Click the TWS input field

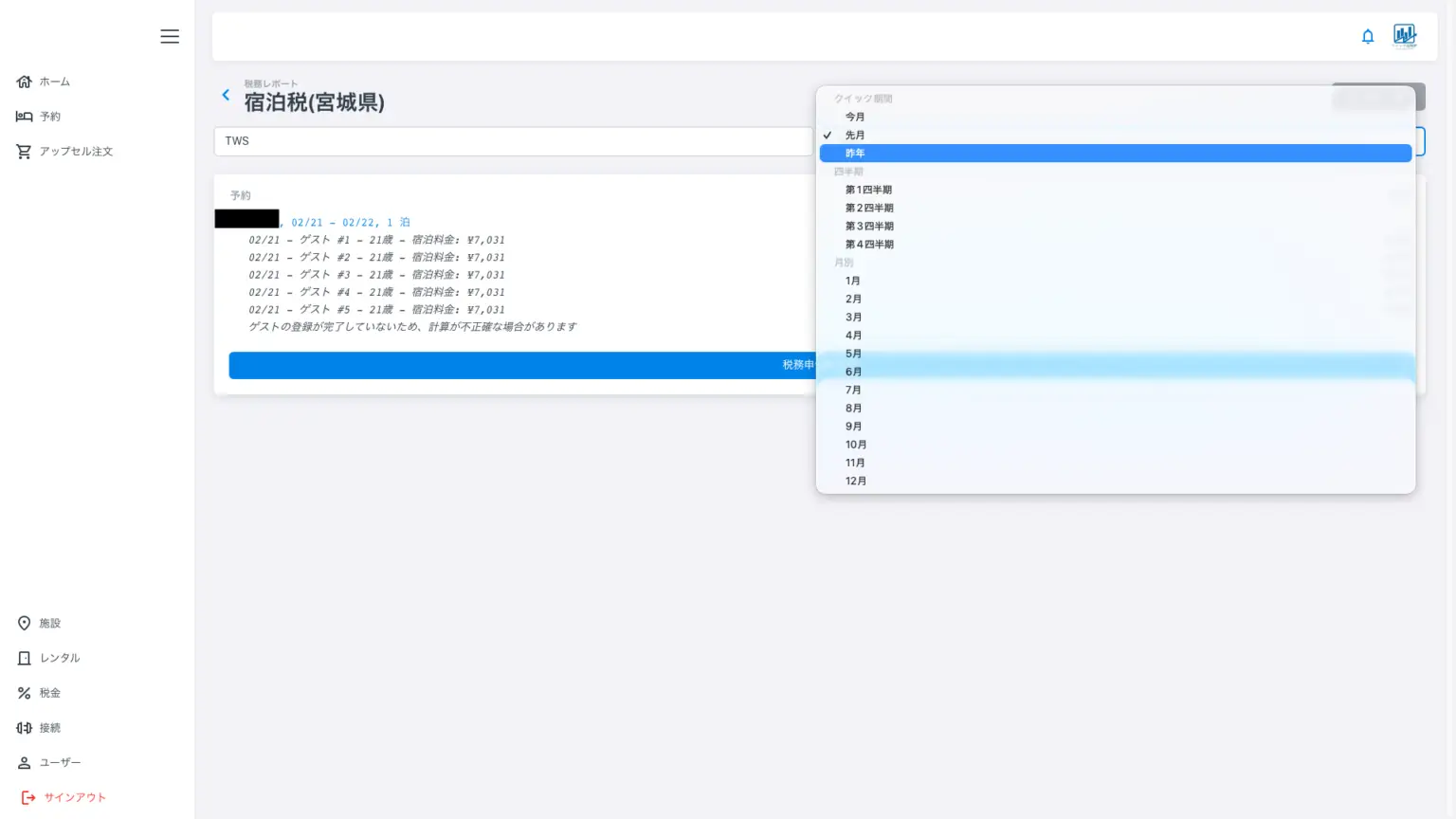coord(512,141)
